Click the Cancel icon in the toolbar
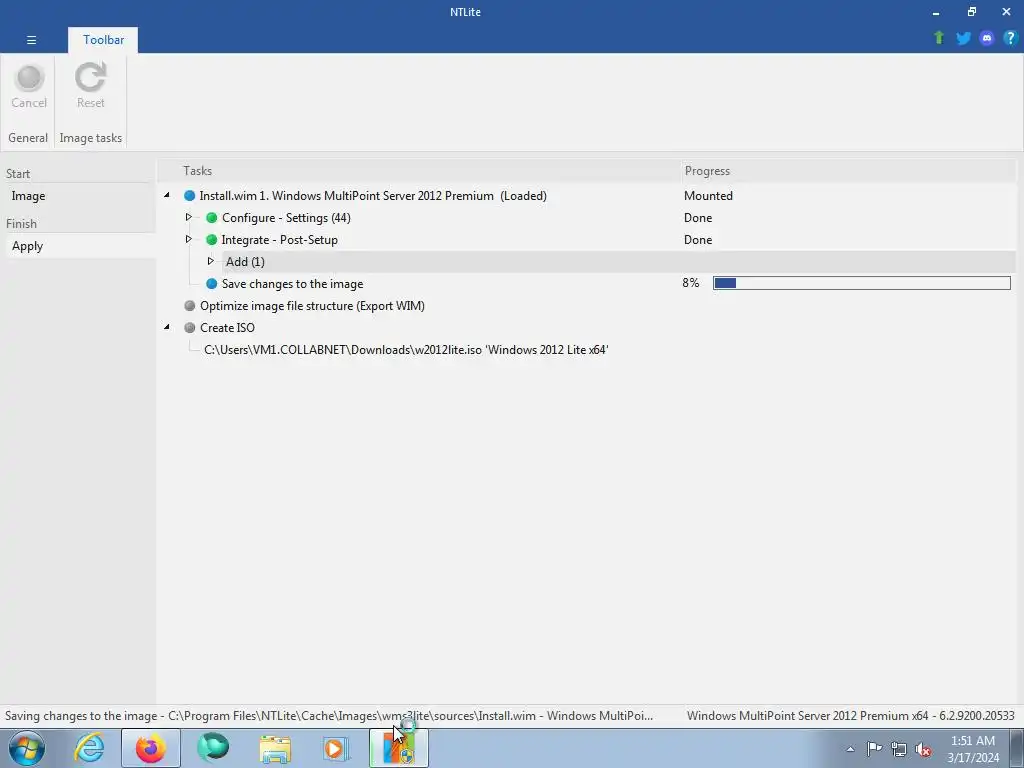The height and width of the screenshot is (768, 1024). point(29,78)
